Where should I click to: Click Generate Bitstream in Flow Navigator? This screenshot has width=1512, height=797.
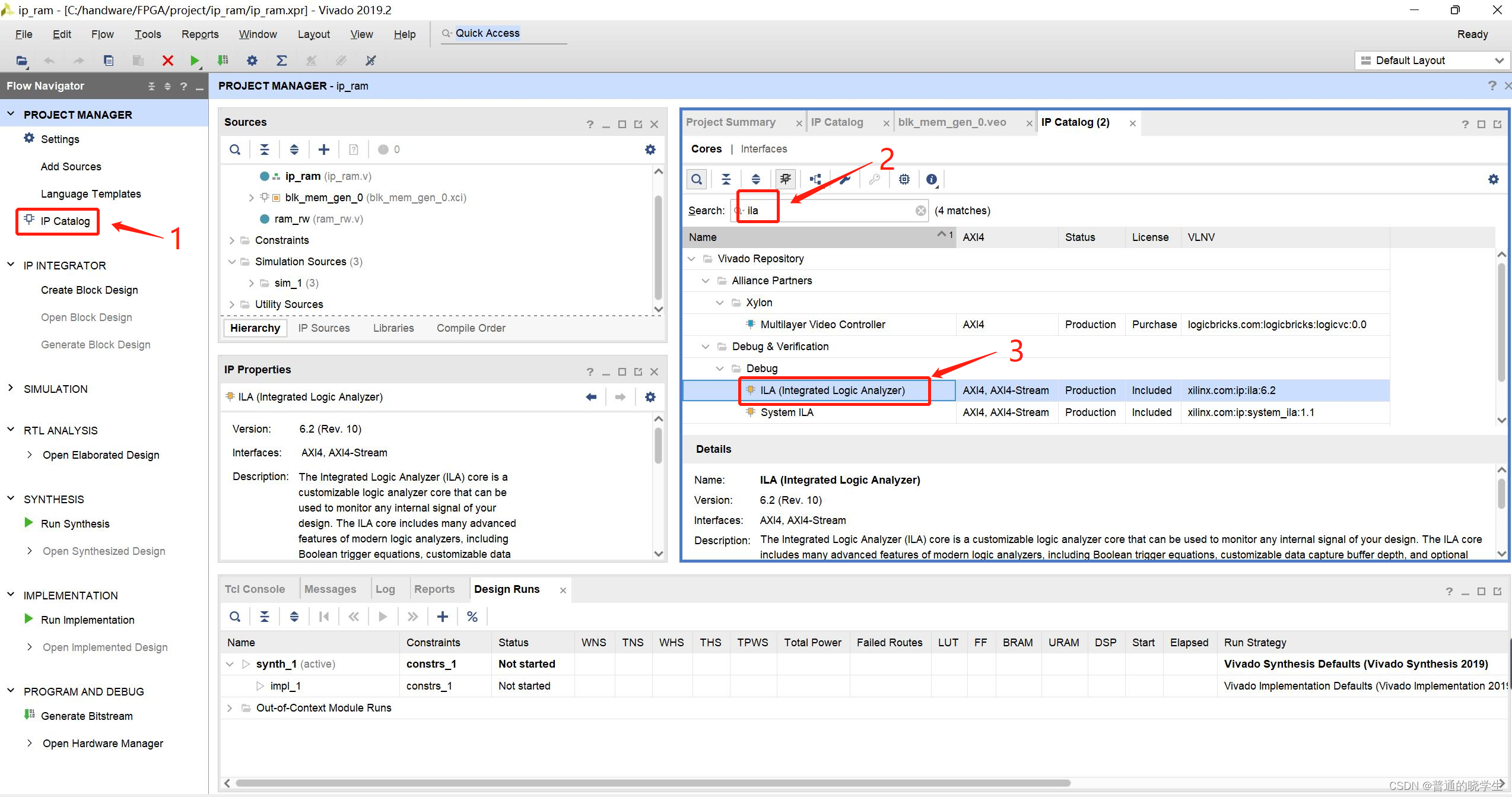coord(87,716)
